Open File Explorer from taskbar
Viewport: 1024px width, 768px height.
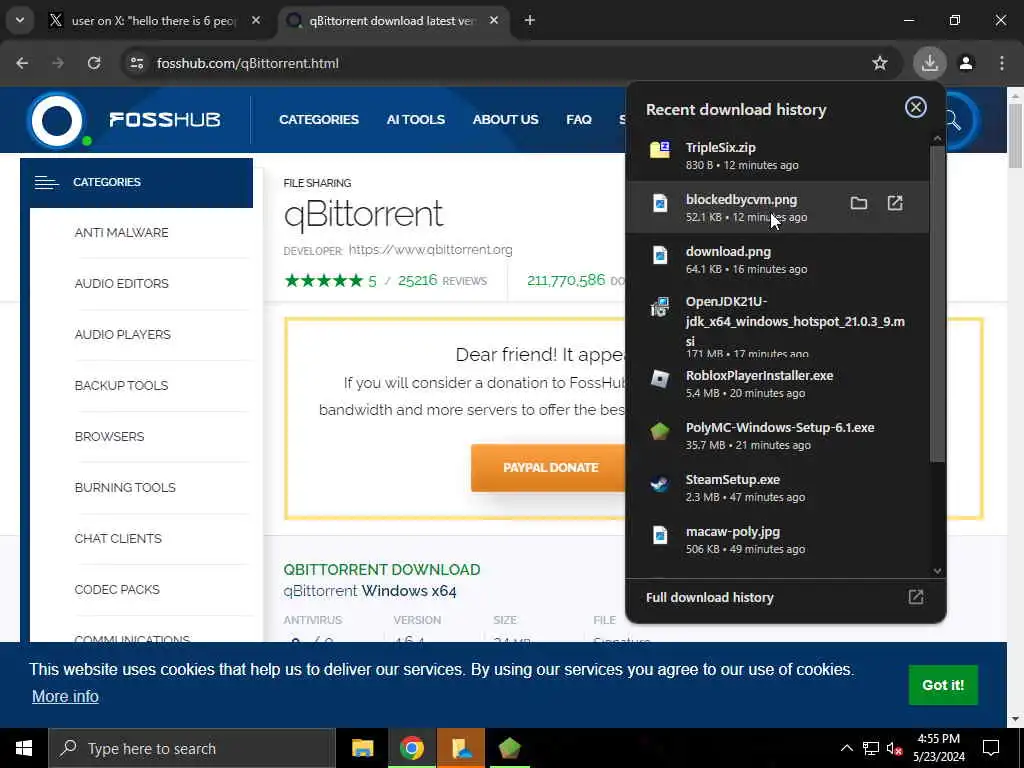pos(362,748)
